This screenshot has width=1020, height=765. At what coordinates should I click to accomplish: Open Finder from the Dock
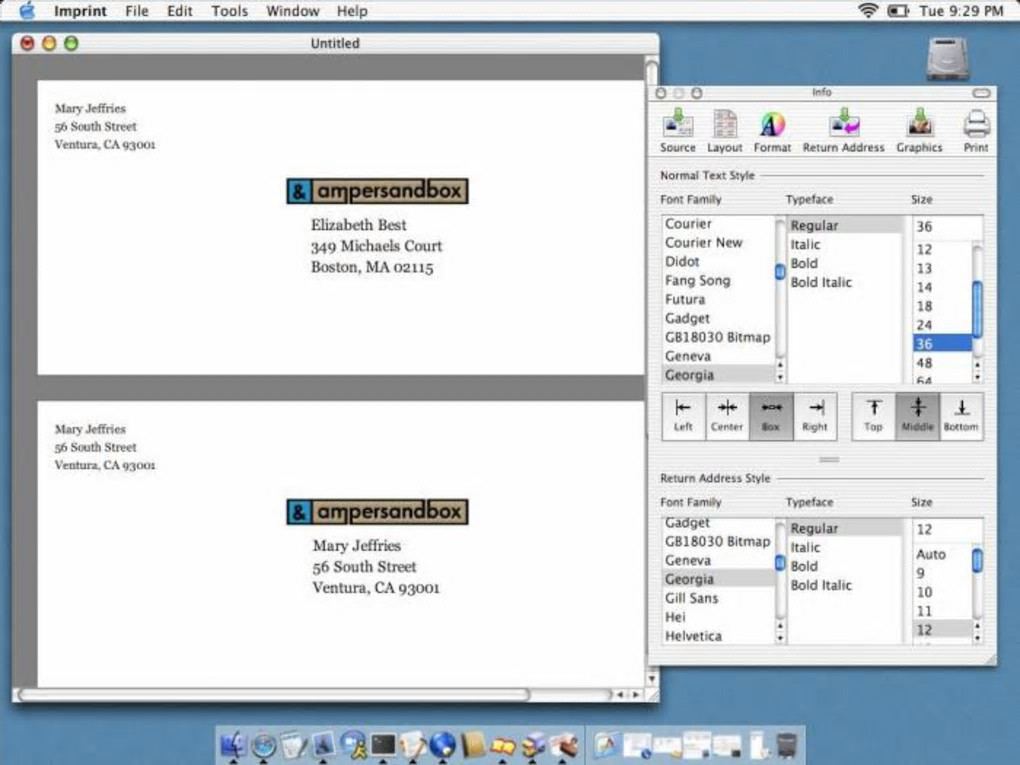click(x=233, y=744)
